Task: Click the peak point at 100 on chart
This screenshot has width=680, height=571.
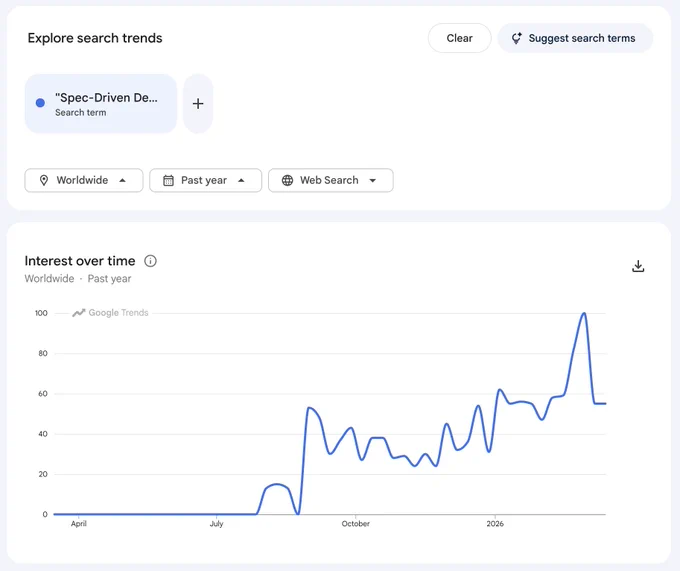Action: point(584,313)
